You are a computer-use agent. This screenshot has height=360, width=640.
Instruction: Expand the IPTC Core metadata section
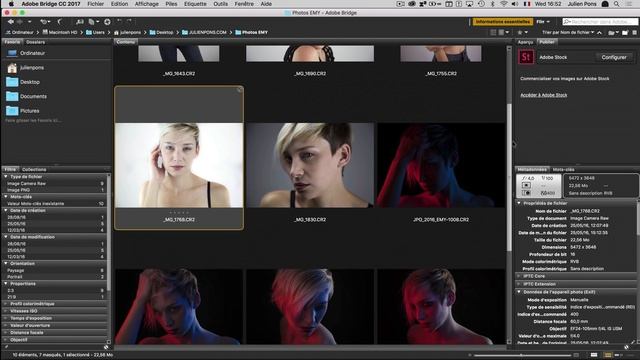(x=519, y=276)
